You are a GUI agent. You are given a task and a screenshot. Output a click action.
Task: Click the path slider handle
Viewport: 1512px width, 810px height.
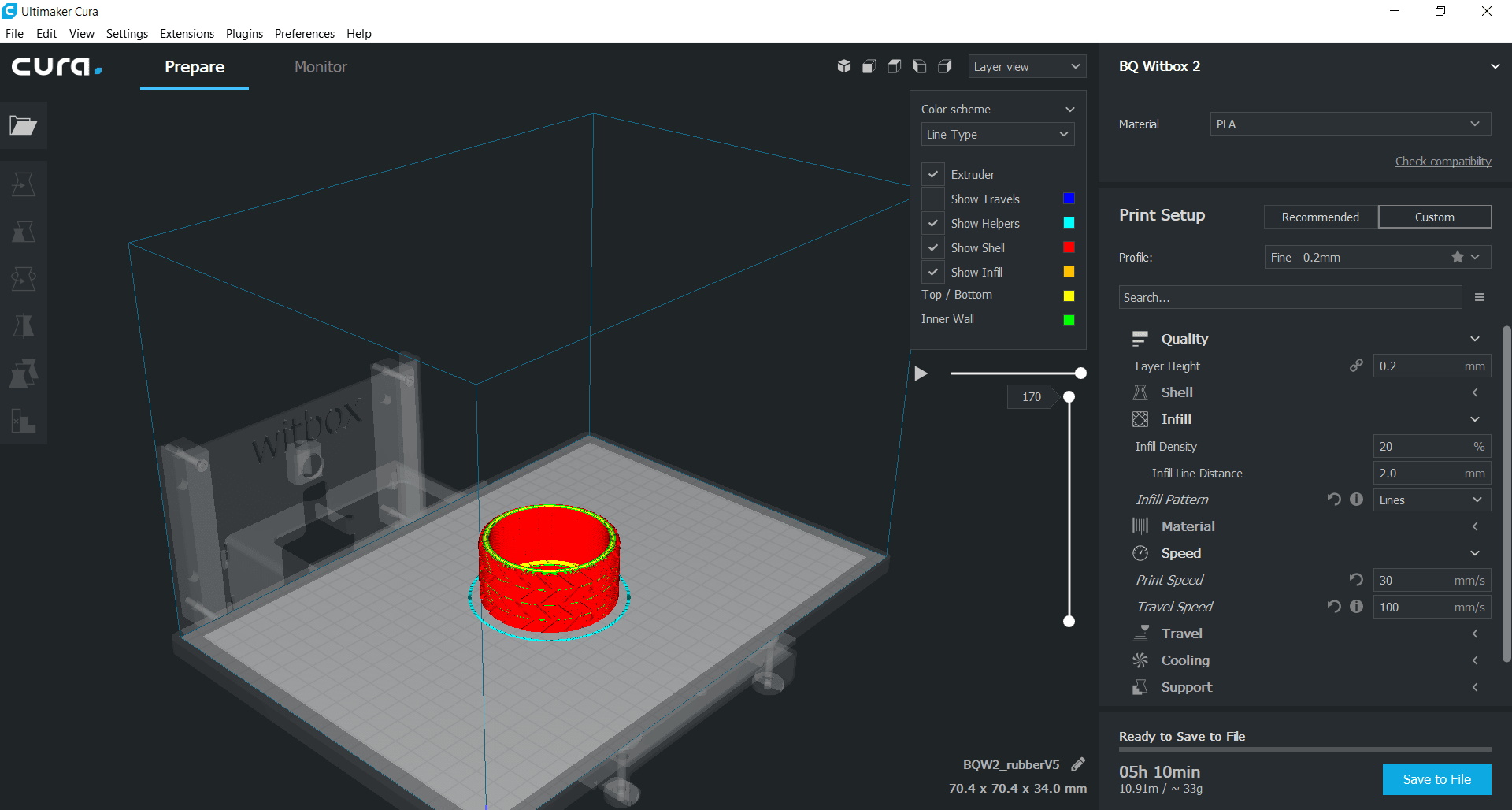tap(1080, 373)
